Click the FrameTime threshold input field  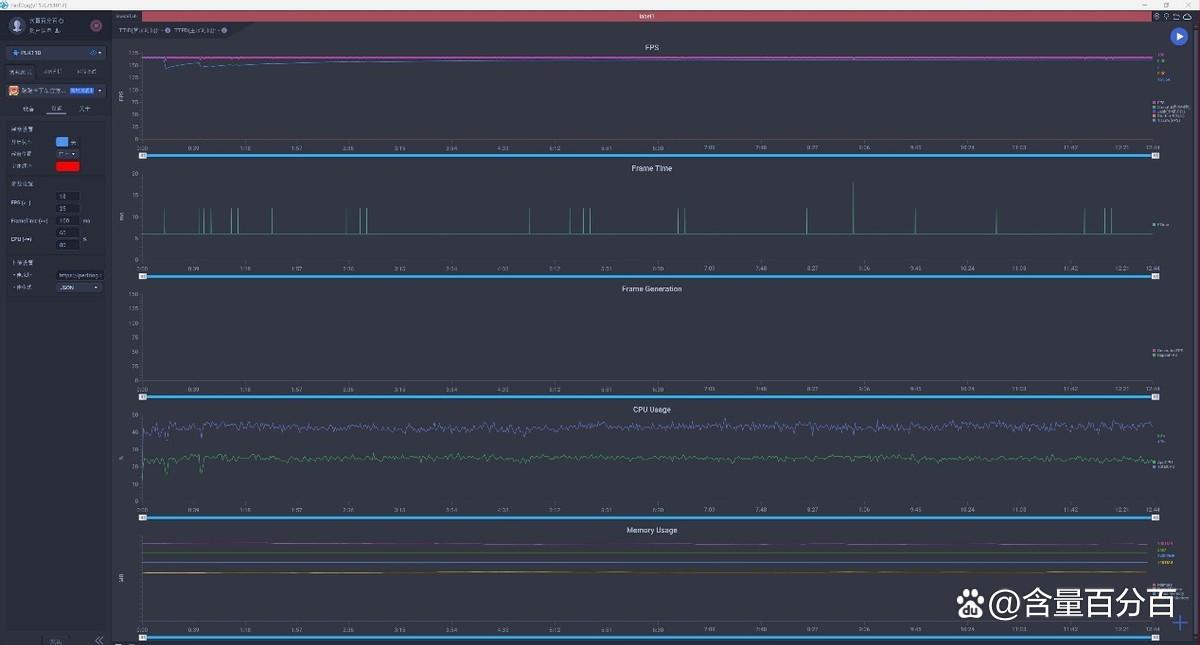pyautogui.click(x=68, y=220)
